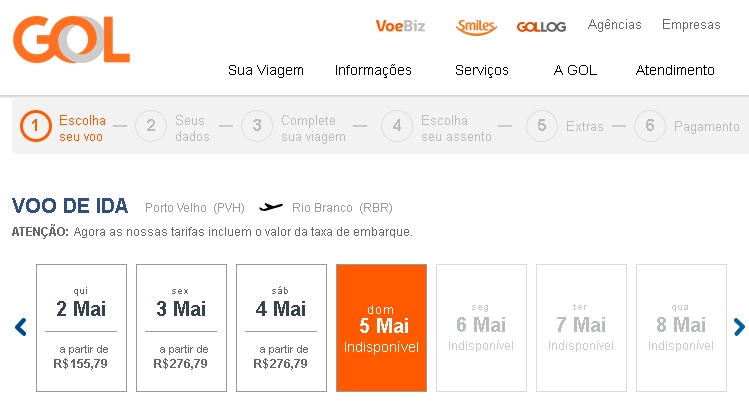
Task: Select the highlighted 5 Mai date
Action: pyautogui.click(x=381, y=327)
